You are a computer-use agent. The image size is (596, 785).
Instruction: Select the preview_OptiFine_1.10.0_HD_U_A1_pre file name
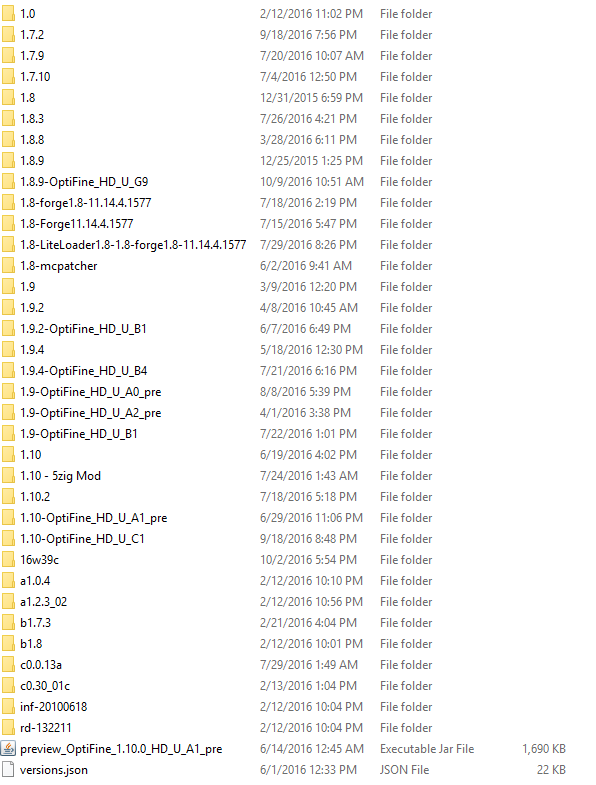pyautogui.click(x=121, y=749)
